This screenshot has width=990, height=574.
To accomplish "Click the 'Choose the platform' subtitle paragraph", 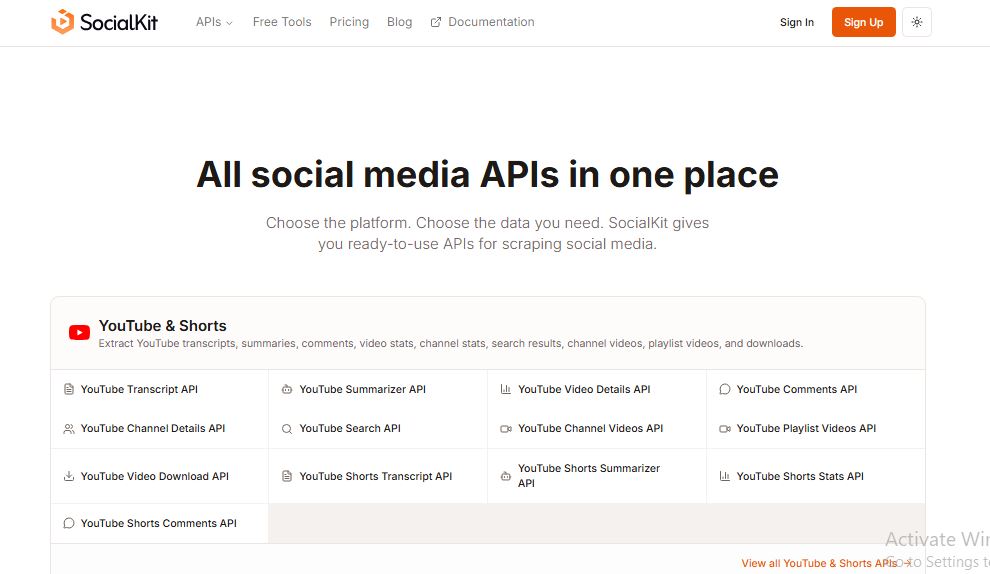I will tap(487, 233).
